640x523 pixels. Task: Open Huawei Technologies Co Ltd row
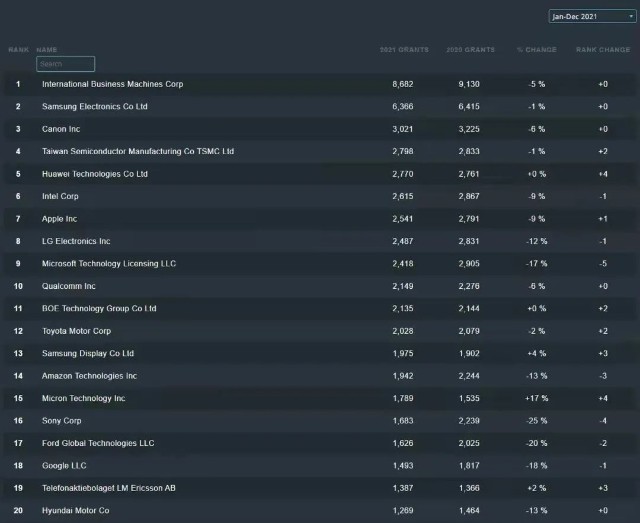pyautogui.click(x=320, y=174)
